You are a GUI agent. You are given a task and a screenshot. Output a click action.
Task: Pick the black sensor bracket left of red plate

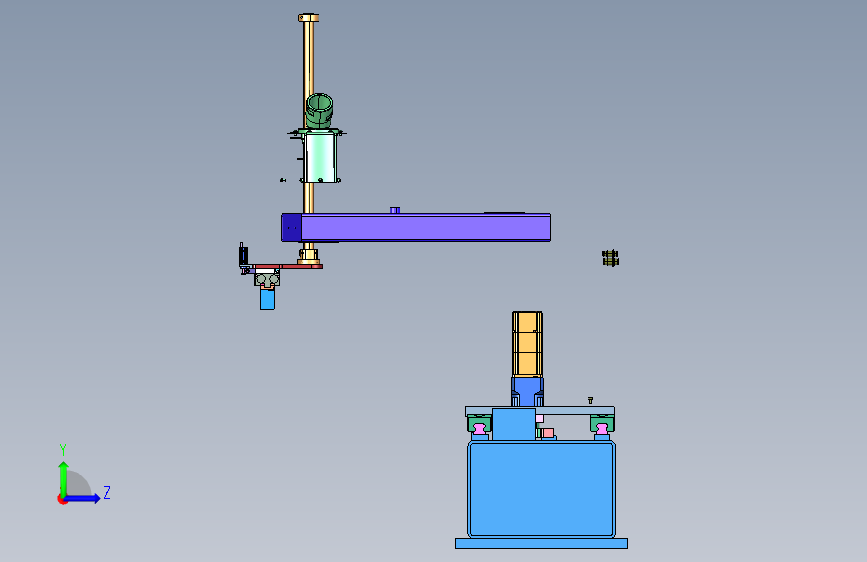[x=243, y=255]
